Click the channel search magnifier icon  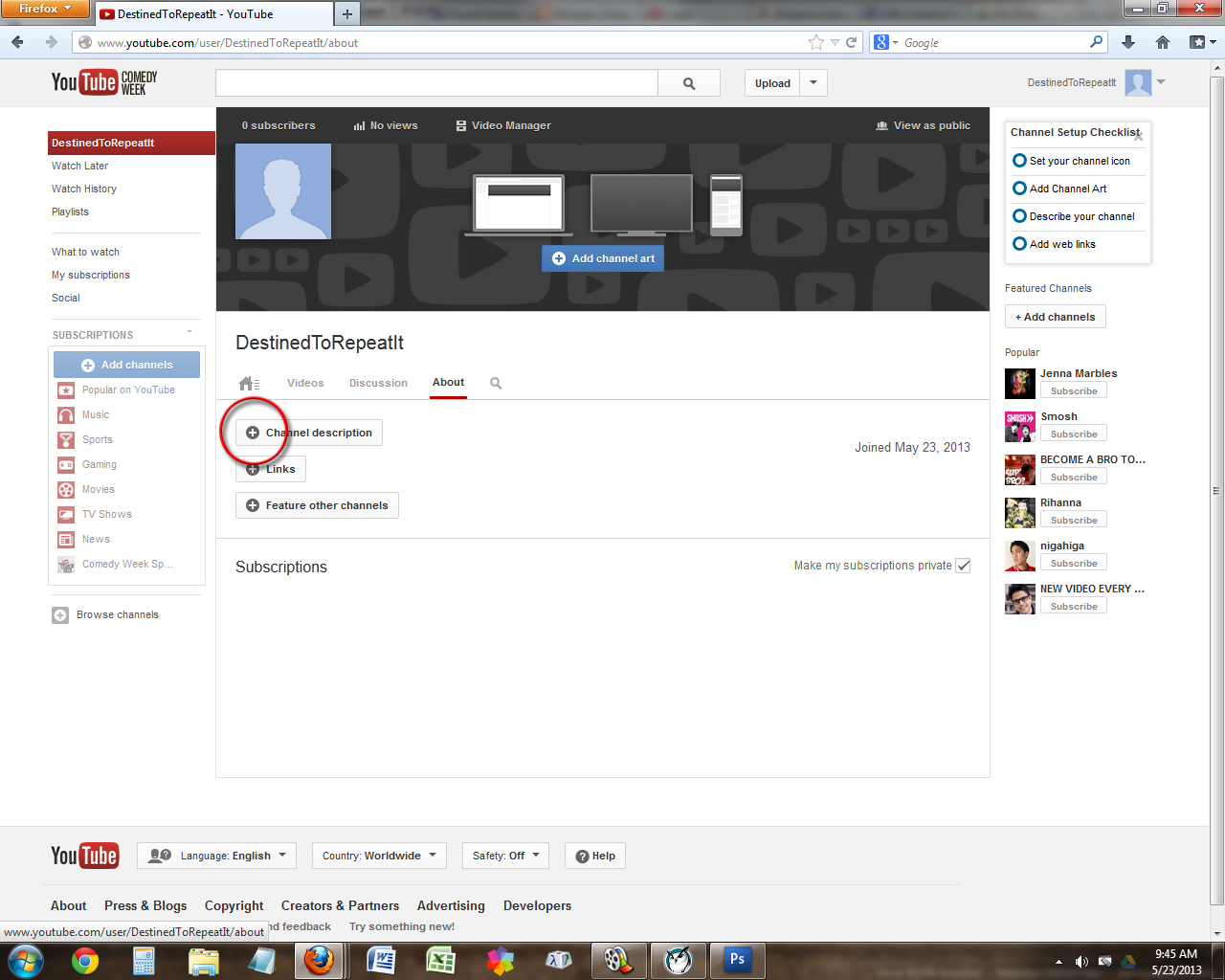pyautogui.click(x=495, y=383)
